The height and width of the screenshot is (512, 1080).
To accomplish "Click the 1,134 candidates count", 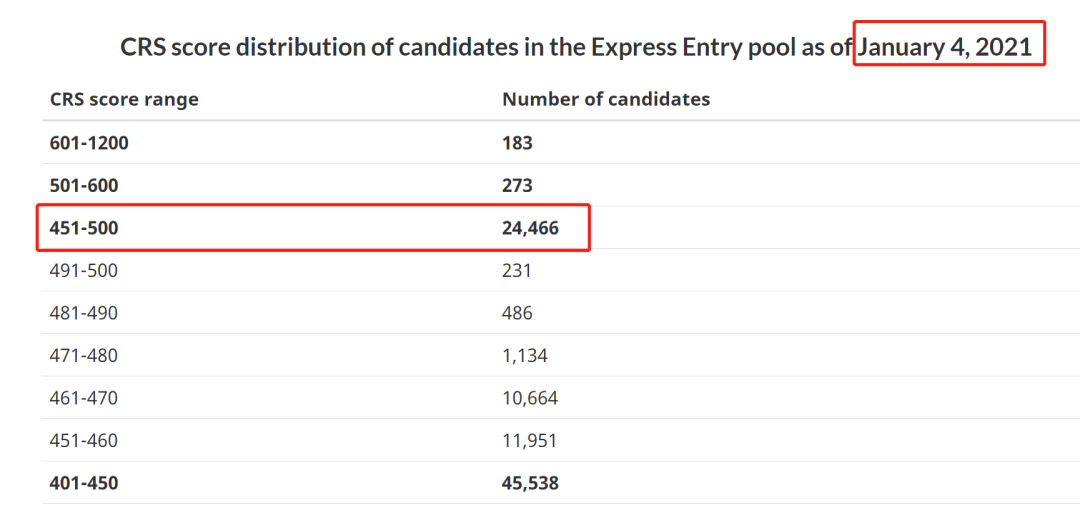I will pos(525,356).
